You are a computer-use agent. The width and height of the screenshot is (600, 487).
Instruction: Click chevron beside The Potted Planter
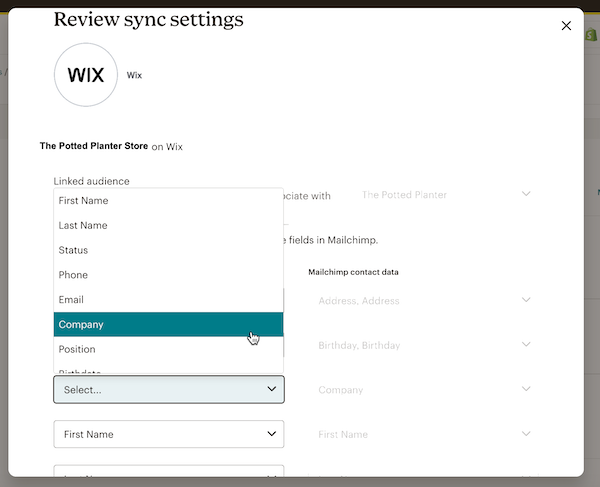pyautogui.click(x=526, y=194)
